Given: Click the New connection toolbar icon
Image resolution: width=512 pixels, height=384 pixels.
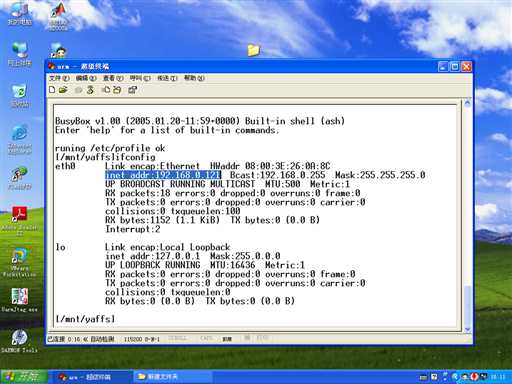Looking at the screenshot, I should pos(52,90).
